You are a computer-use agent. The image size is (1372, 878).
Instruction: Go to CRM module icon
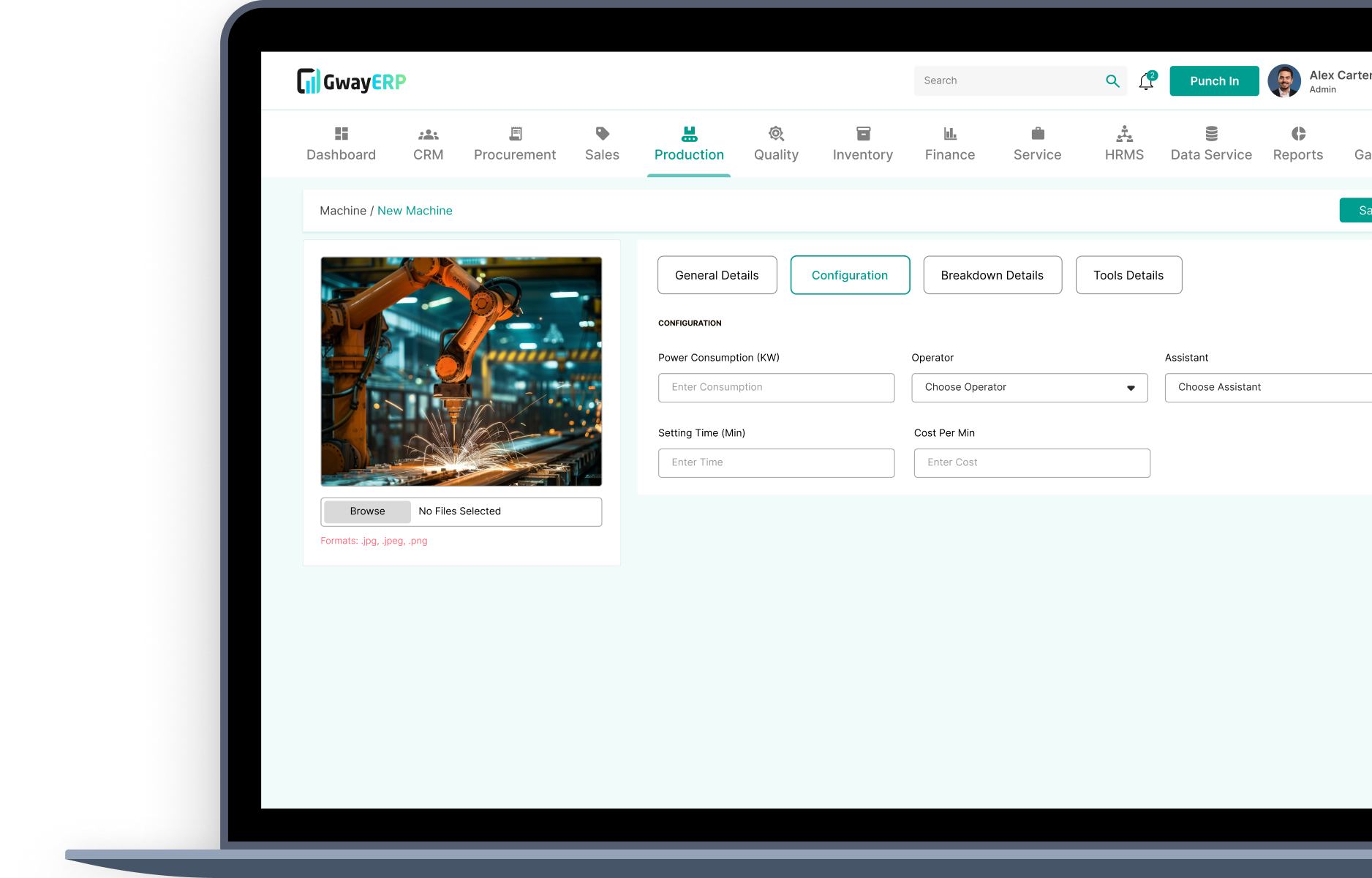428,134
